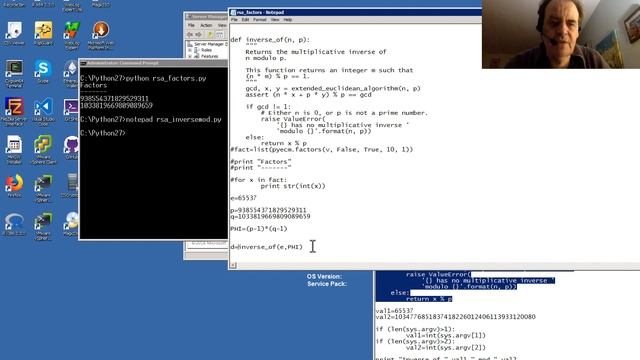This screenshot has height=360, width=640.
Task: Click Notepad horizontal scrollbar left arrow
Action: pyautogui.click(x=233, y=265)
